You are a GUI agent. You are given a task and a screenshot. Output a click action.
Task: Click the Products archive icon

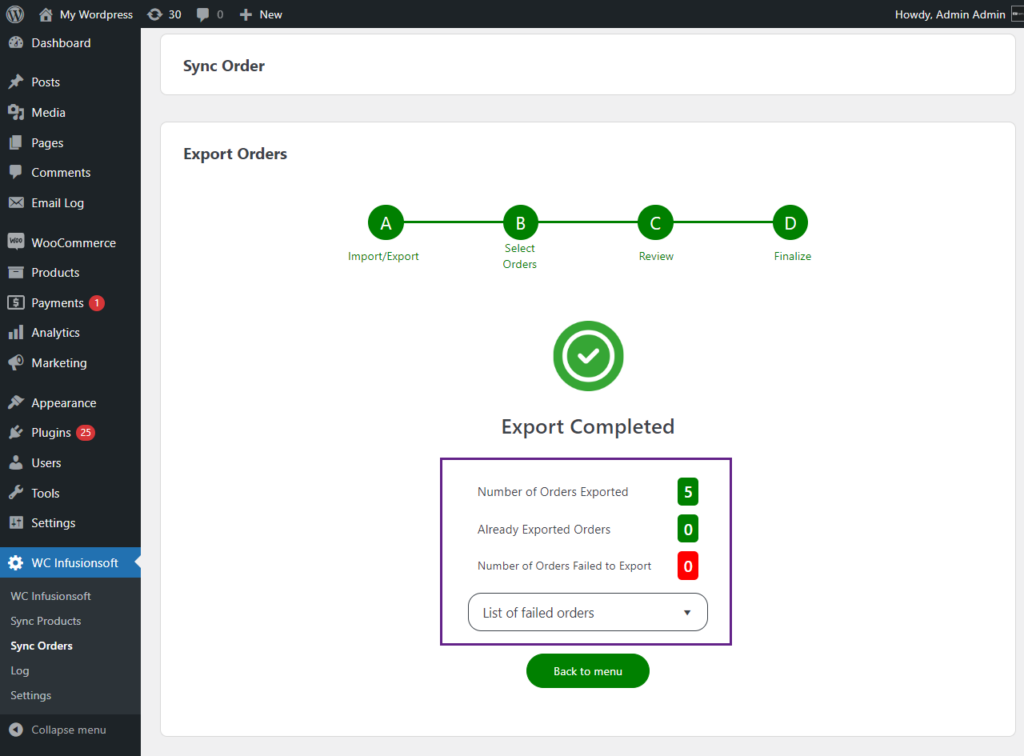pos(16,272)
